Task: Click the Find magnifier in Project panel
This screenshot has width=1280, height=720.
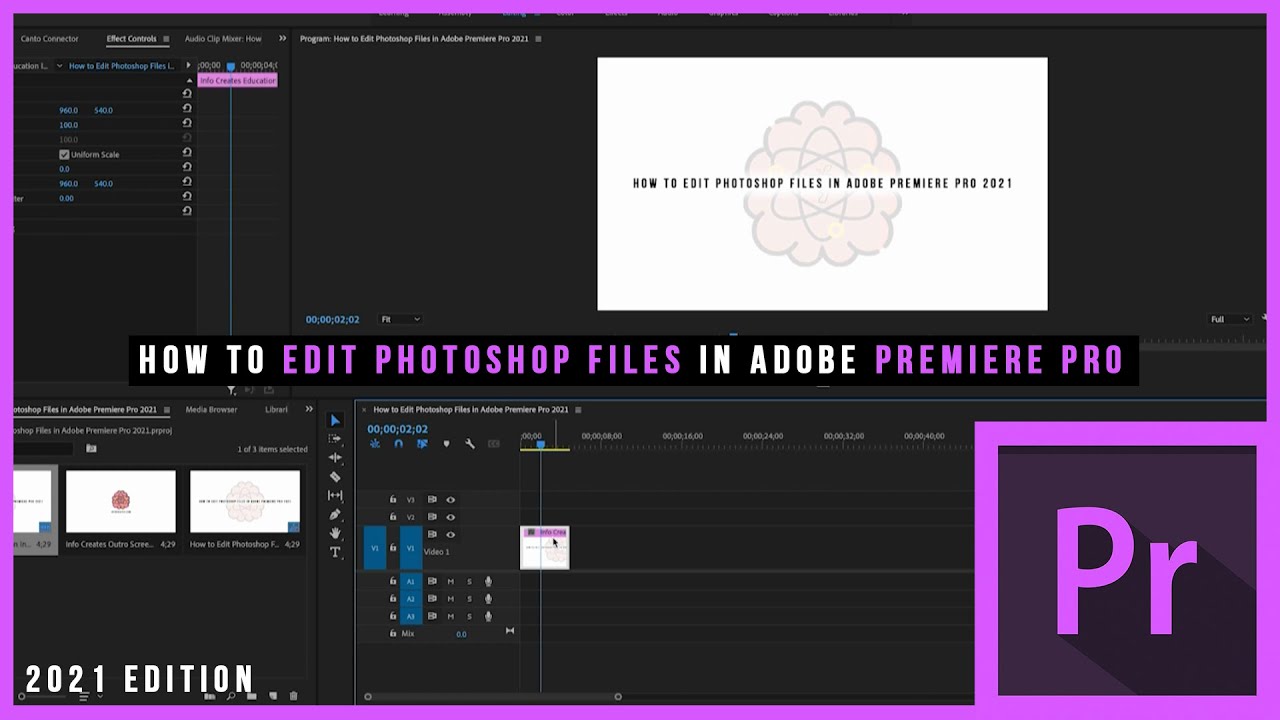Action: pos(232,695)
